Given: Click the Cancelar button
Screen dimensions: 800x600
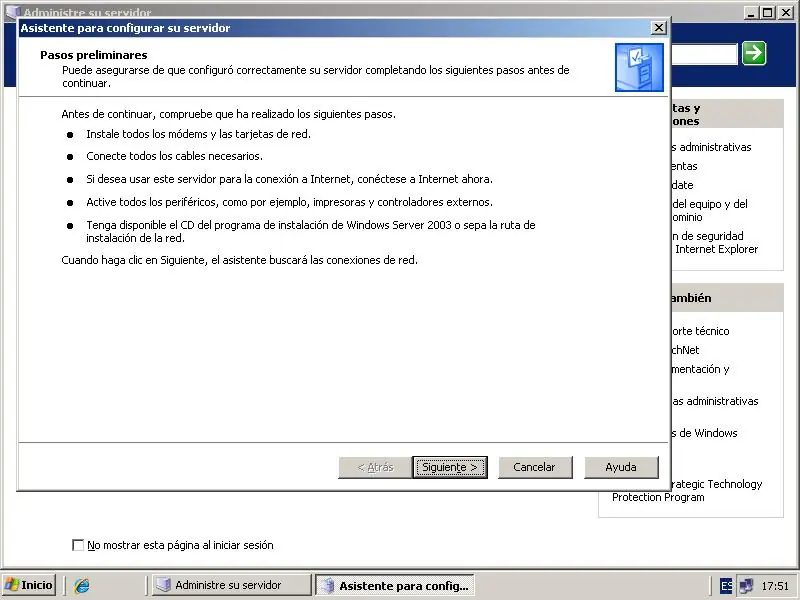Looking at the screenshot, I should 535,467.
